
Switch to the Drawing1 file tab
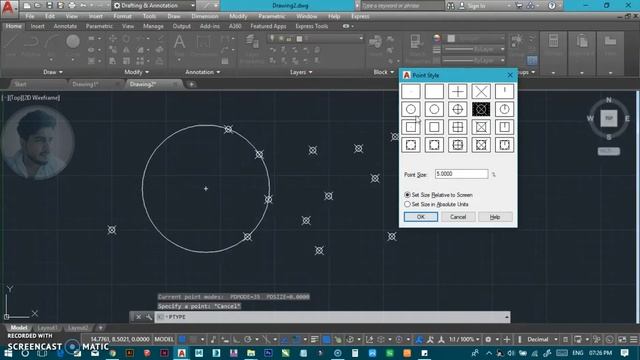85,84
